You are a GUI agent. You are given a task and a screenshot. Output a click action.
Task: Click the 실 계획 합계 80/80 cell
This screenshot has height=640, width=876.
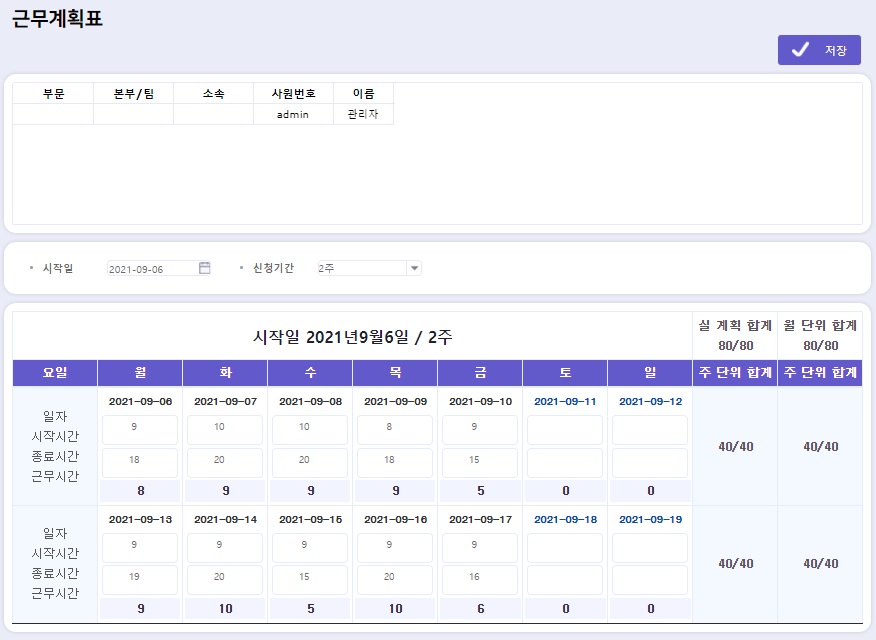tap(735, 336)
